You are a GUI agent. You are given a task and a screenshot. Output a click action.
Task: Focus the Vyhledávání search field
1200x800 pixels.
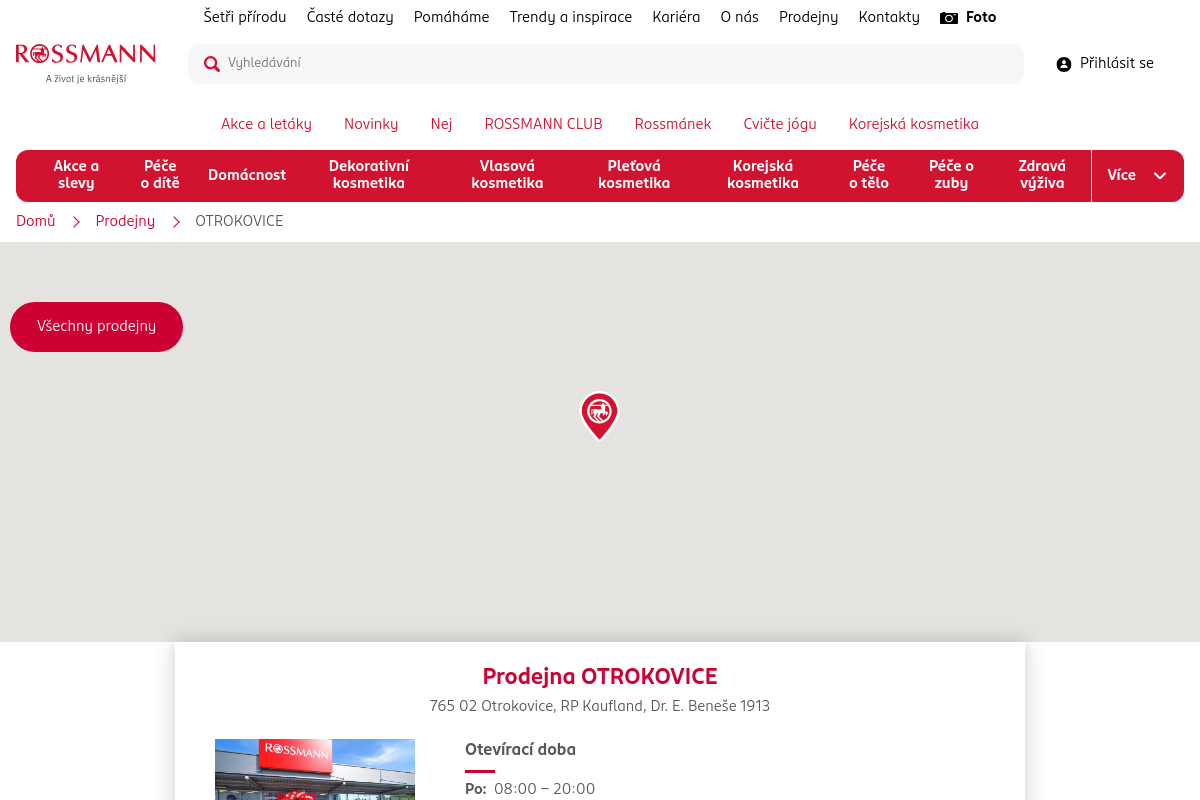[606, 64]
